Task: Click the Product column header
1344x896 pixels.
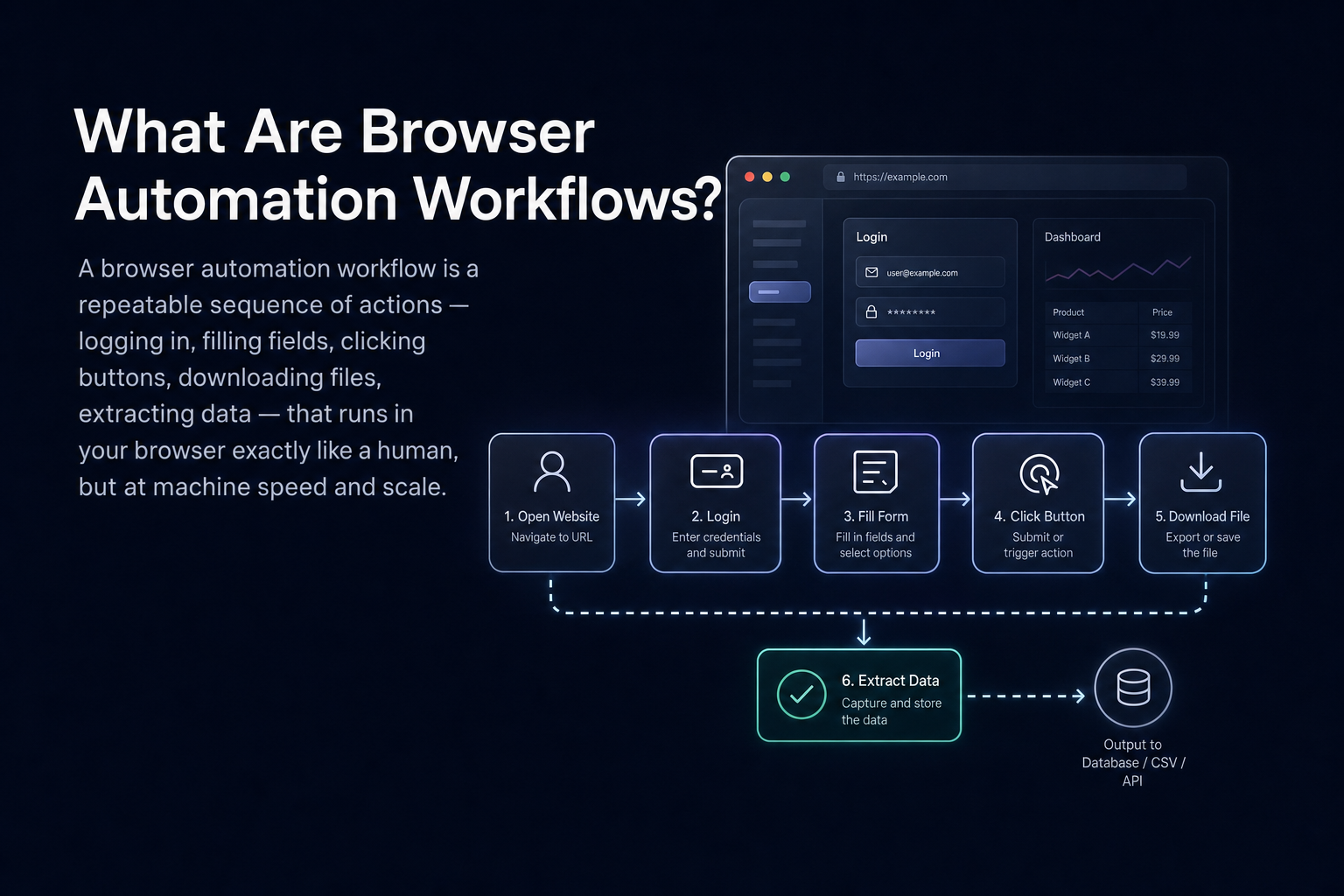Action: [x=1068, y=312]
